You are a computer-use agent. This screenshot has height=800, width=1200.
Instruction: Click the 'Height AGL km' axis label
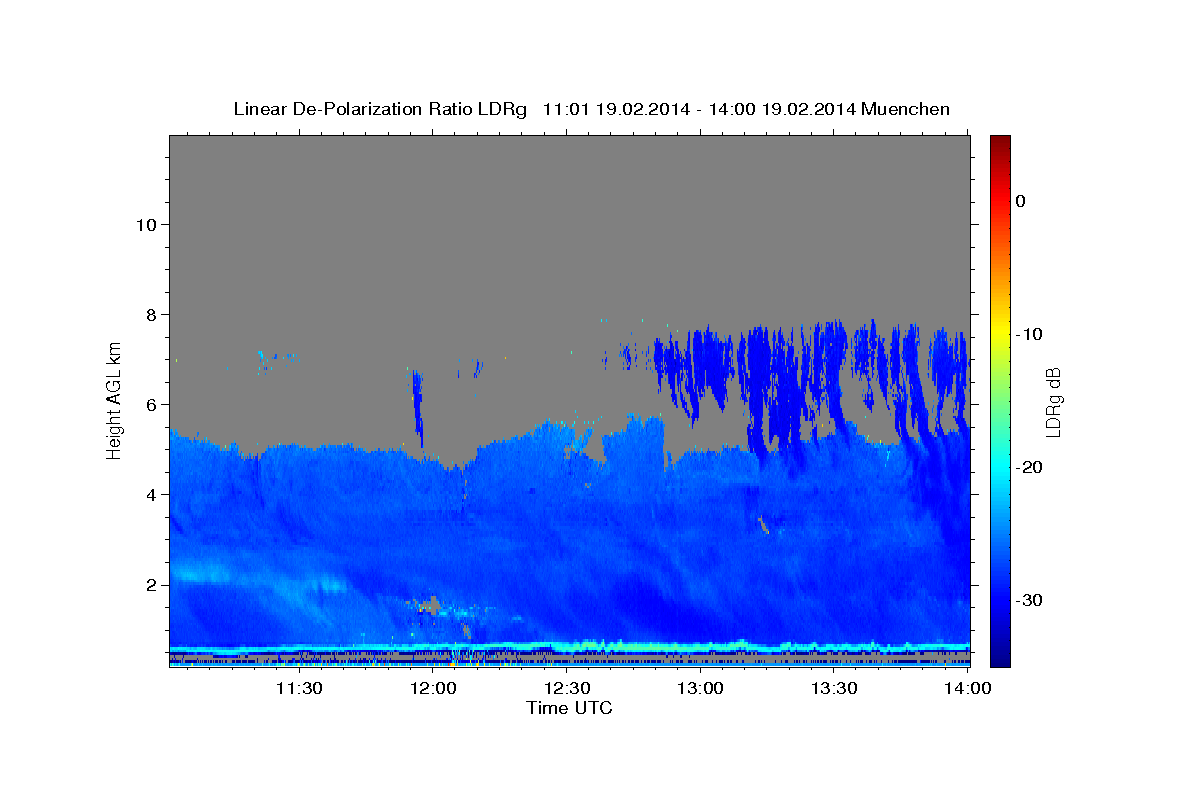115,400
